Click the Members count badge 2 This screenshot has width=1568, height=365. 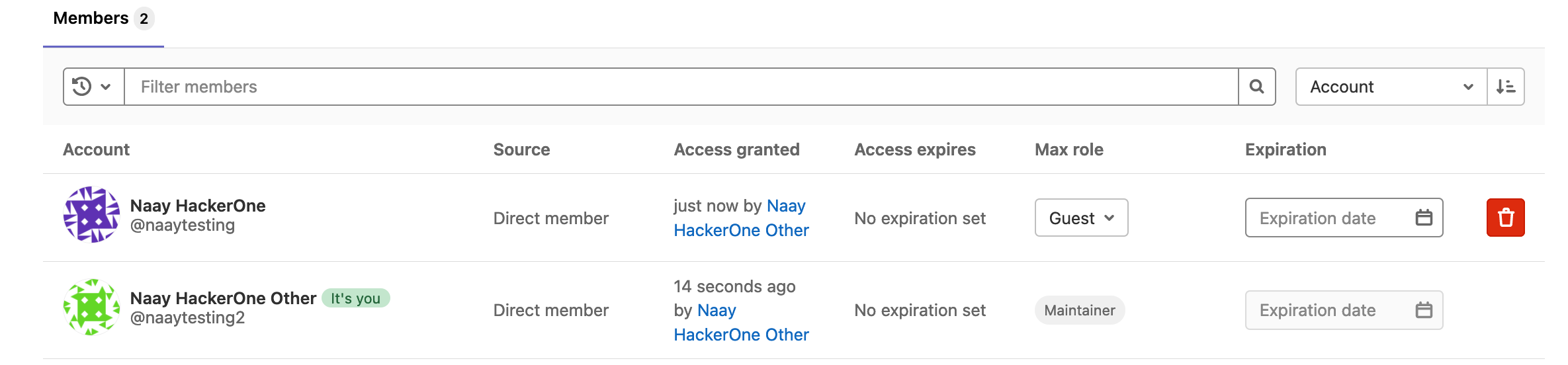point(144,19)
